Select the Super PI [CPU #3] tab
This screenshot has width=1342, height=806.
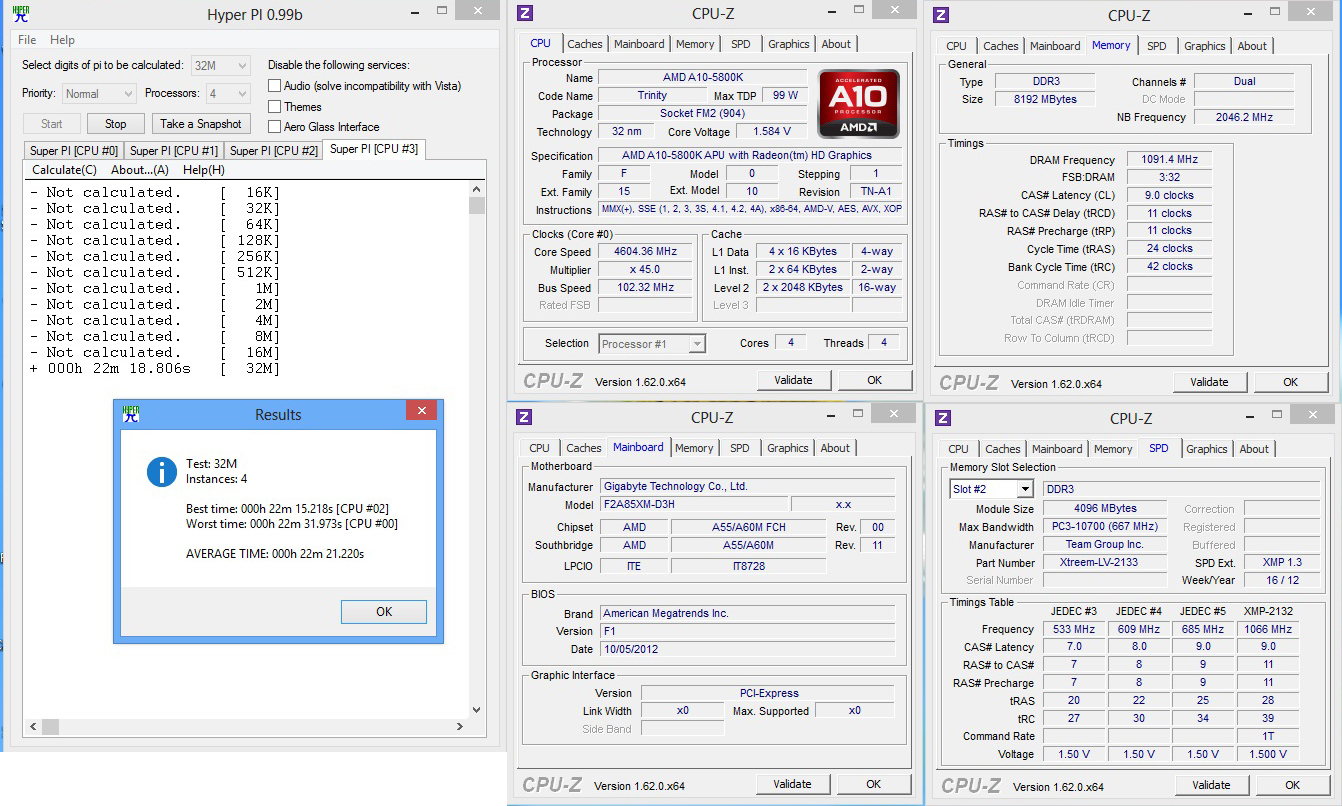point(375,149)
